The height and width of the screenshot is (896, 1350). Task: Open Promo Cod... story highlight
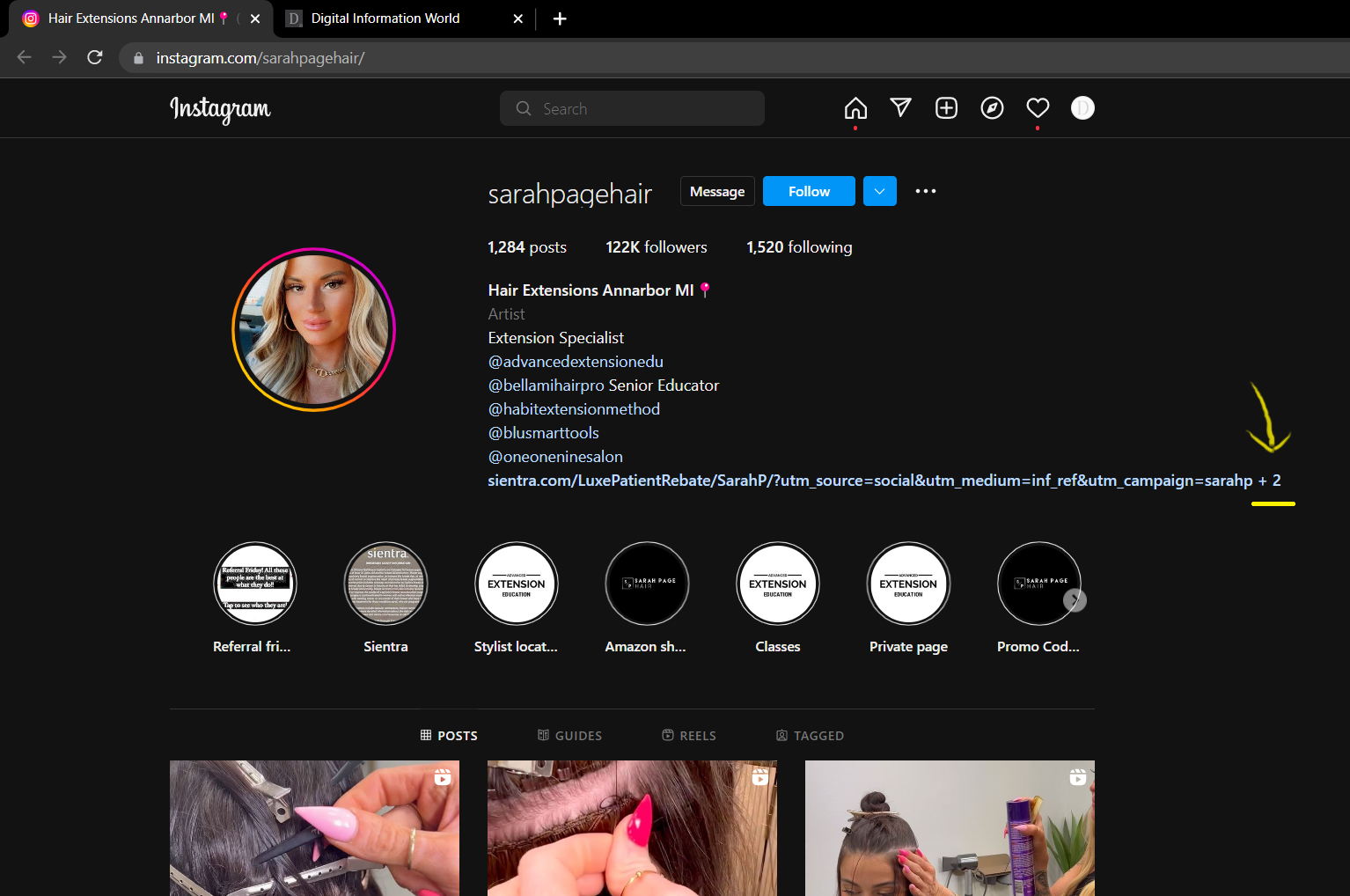point(1038,584)
